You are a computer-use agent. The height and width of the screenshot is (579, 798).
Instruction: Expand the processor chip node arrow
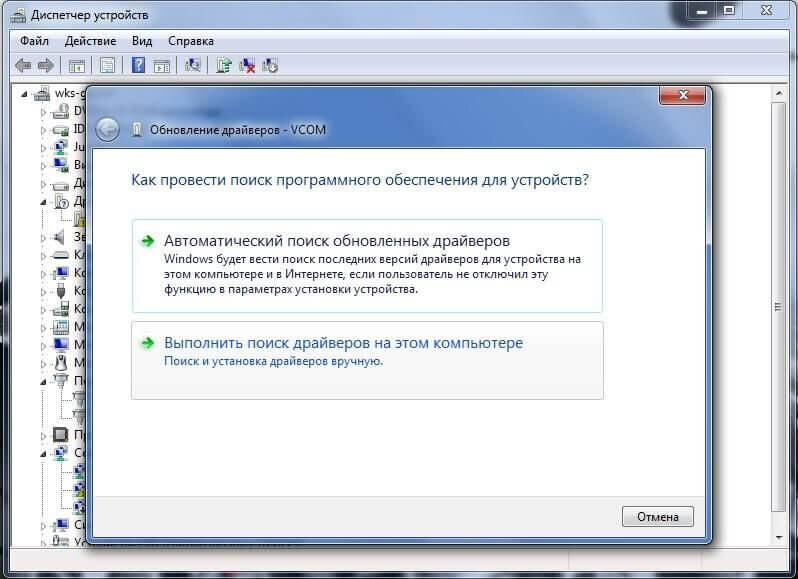click(43, 436)
